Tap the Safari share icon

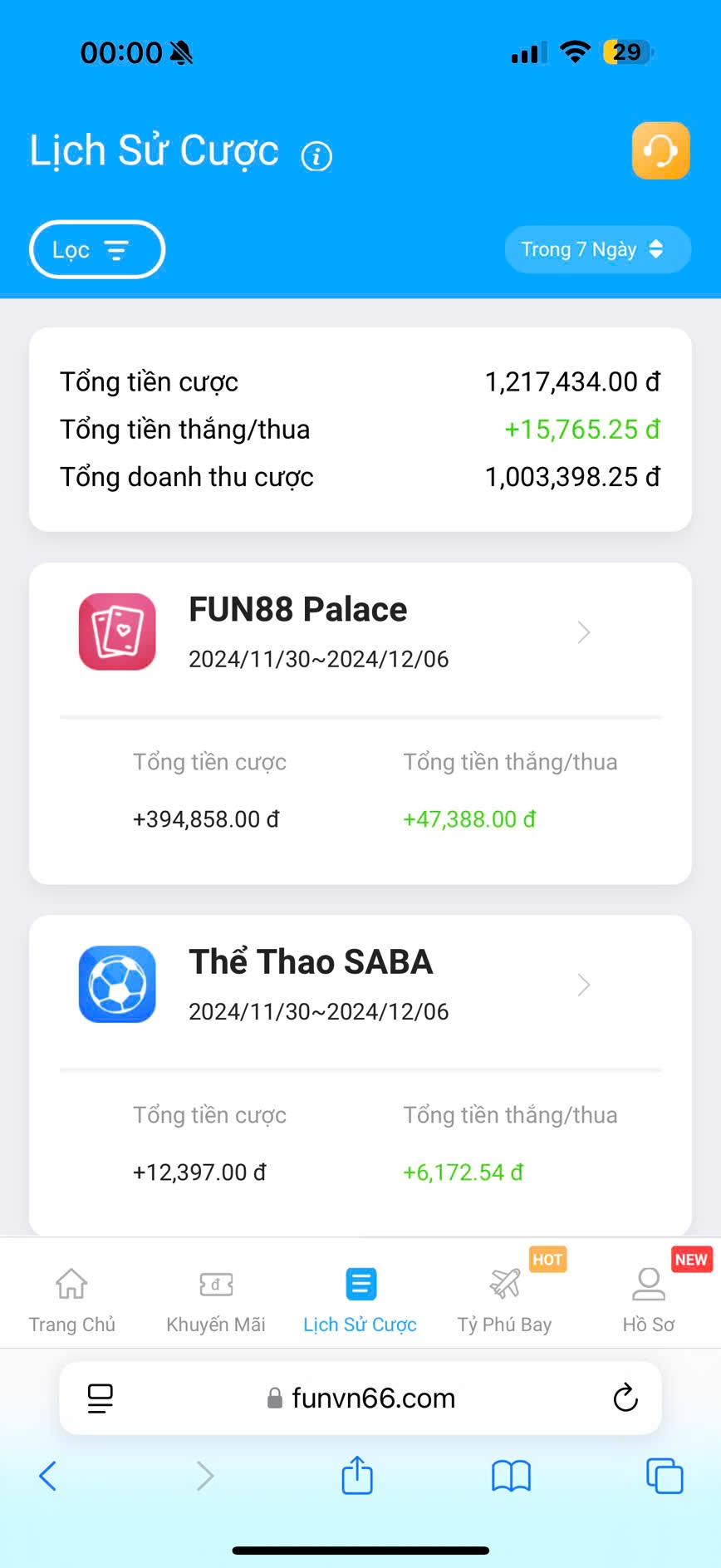(x=357, y=1476)
